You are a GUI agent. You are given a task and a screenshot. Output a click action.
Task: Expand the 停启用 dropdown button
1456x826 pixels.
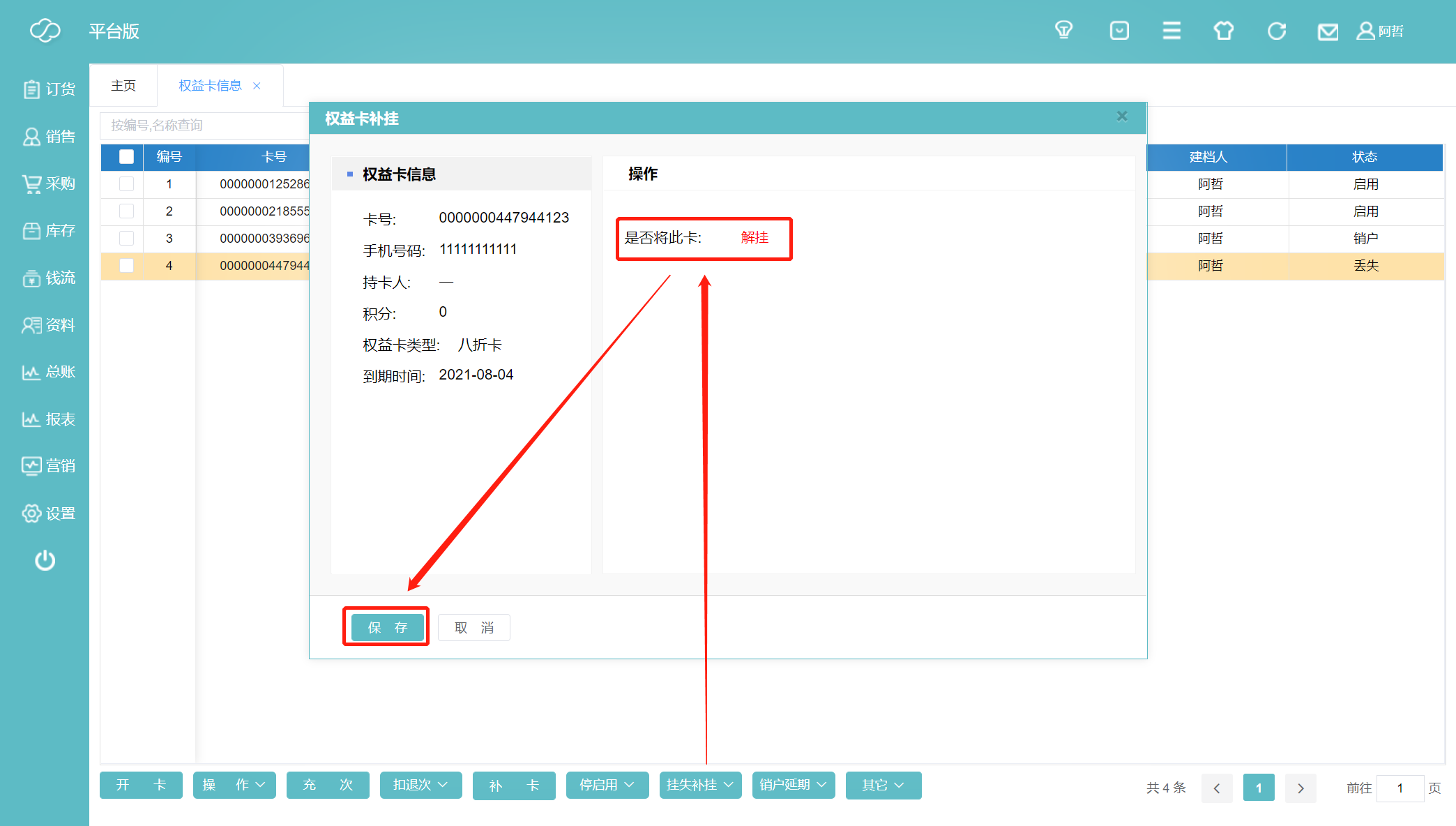(x=607, y=786)
